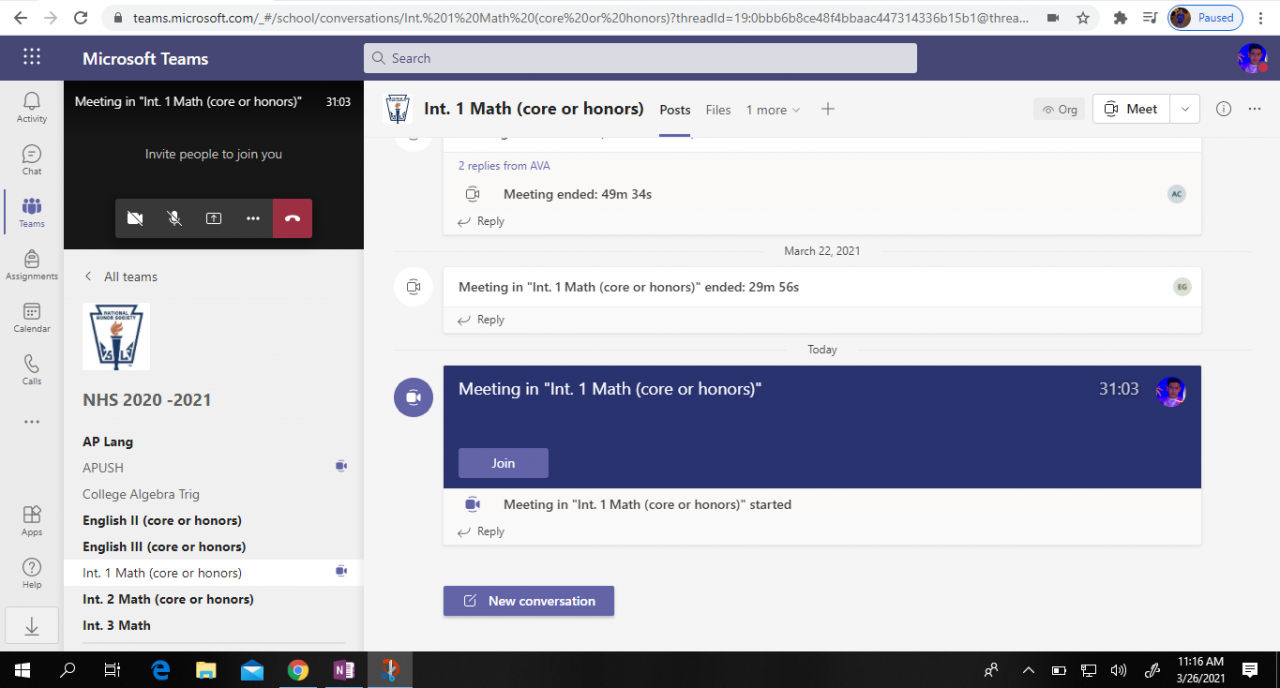Click the purple meeting avatar icon
This screenshot has height=688, width=1280.
click(413, 398)
